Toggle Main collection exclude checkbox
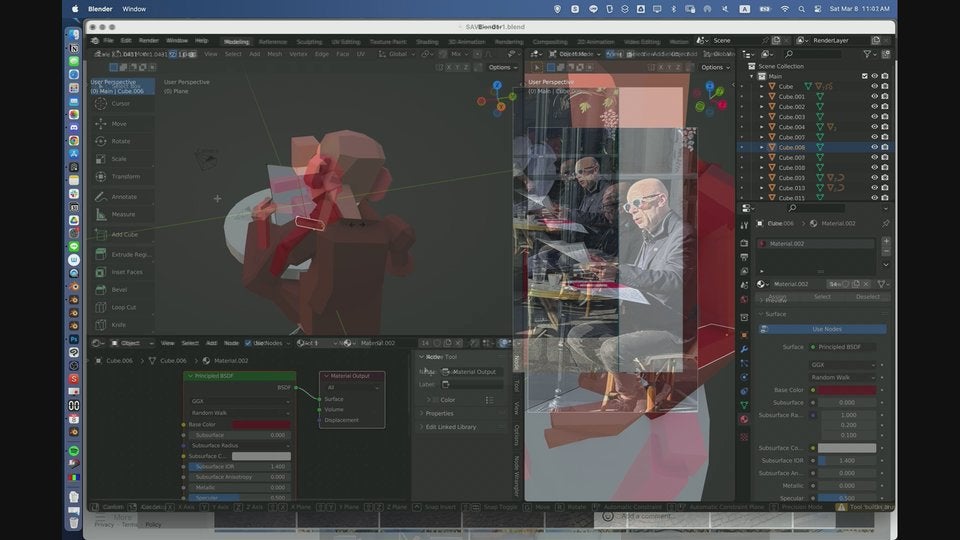This screenshot has height=540, width=960. (864, 77)
